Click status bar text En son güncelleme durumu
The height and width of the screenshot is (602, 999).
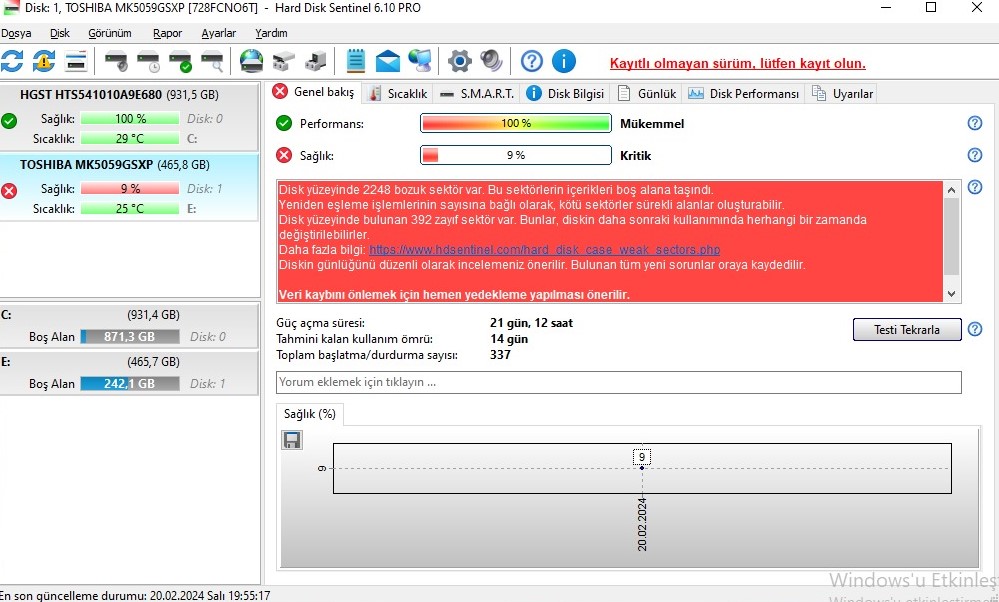[x=134, y=596]
